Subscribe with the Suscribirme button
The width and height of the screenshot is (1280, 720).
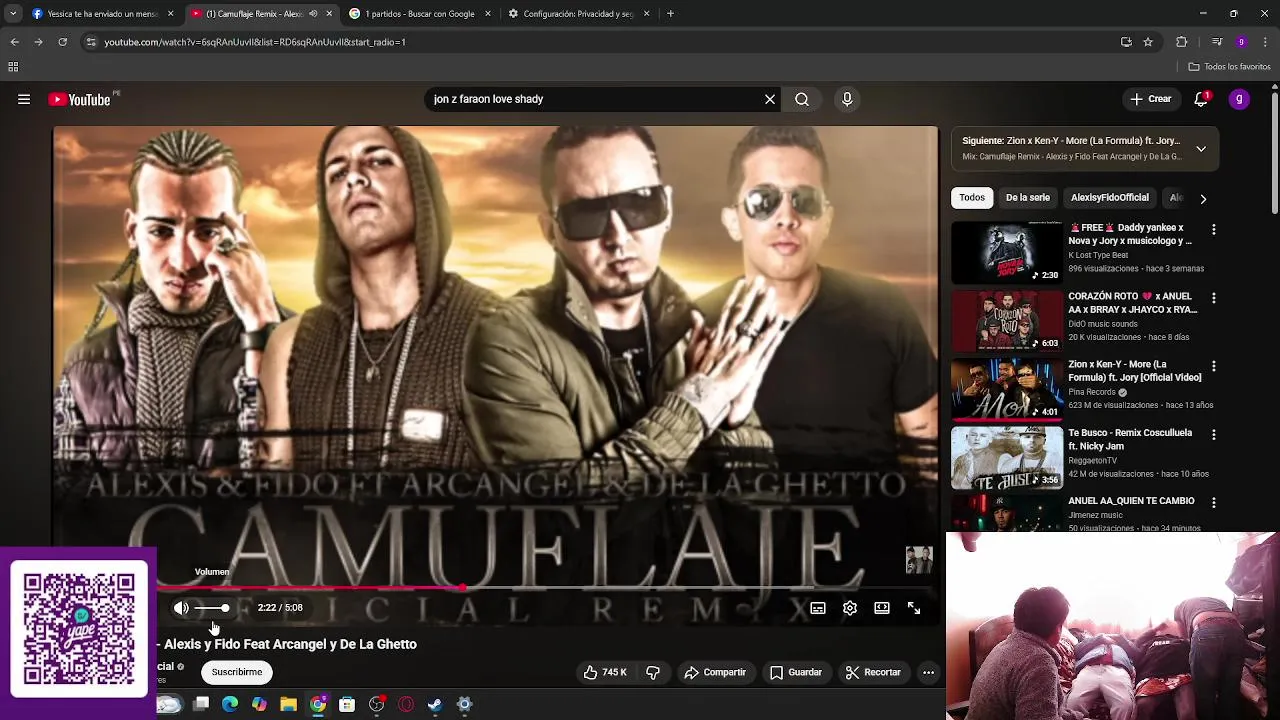(237, 672)
